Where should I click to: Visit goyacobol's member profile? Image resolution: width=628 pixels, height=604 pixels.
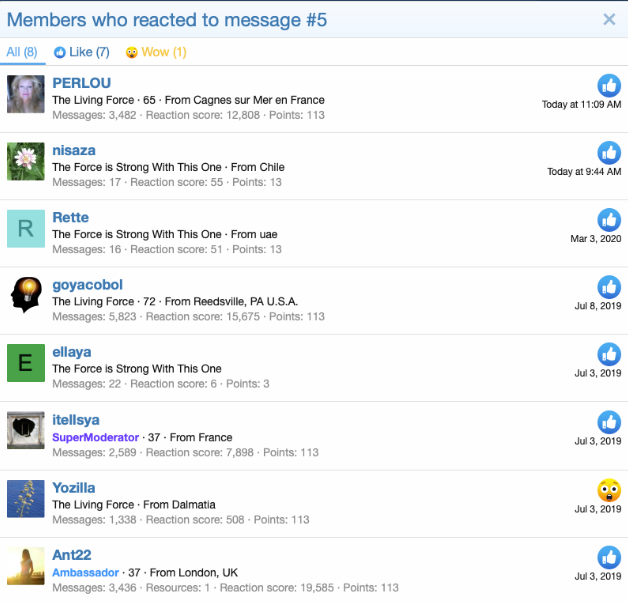87,285
